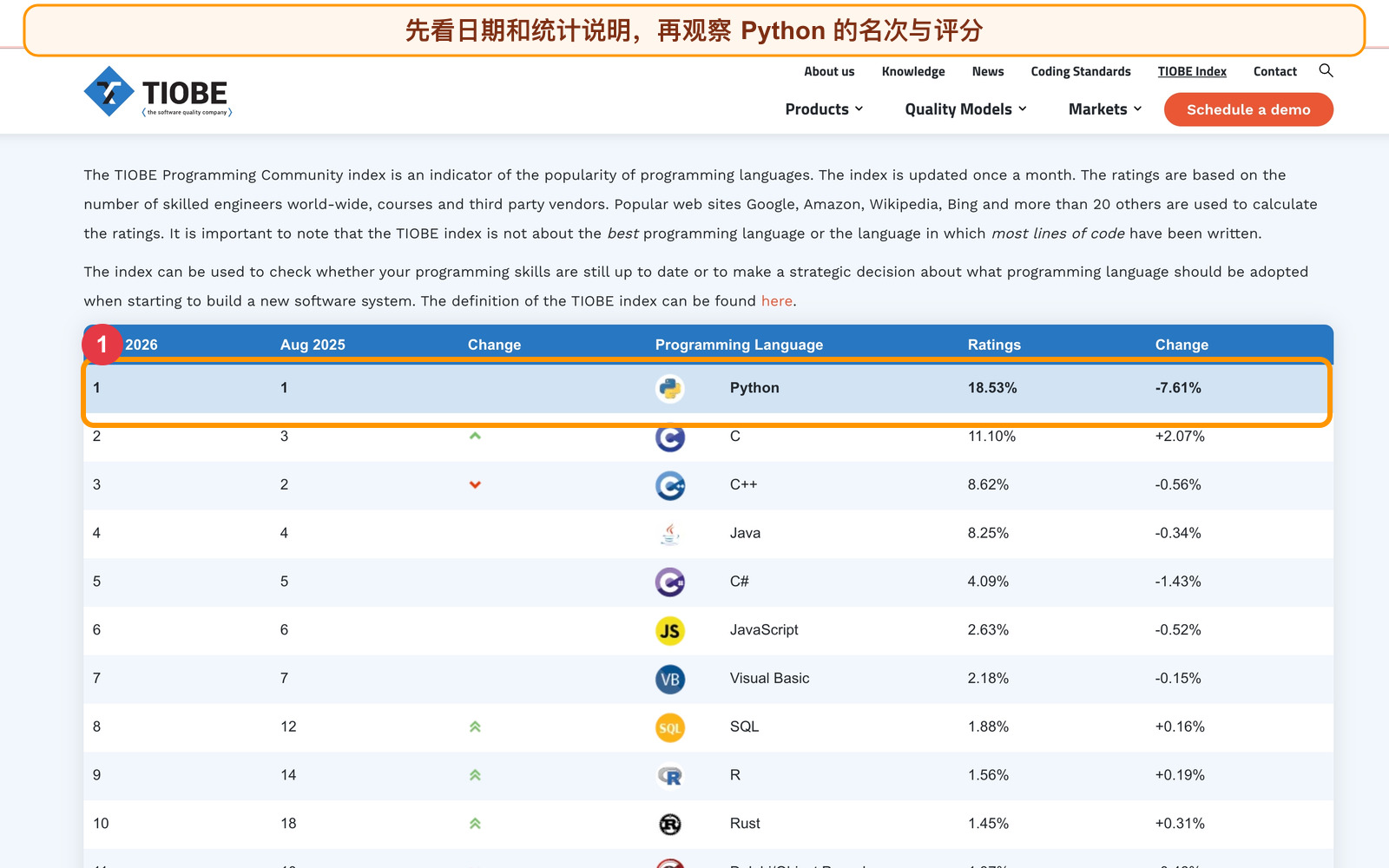Click the Java language icon

coord(670,534)
